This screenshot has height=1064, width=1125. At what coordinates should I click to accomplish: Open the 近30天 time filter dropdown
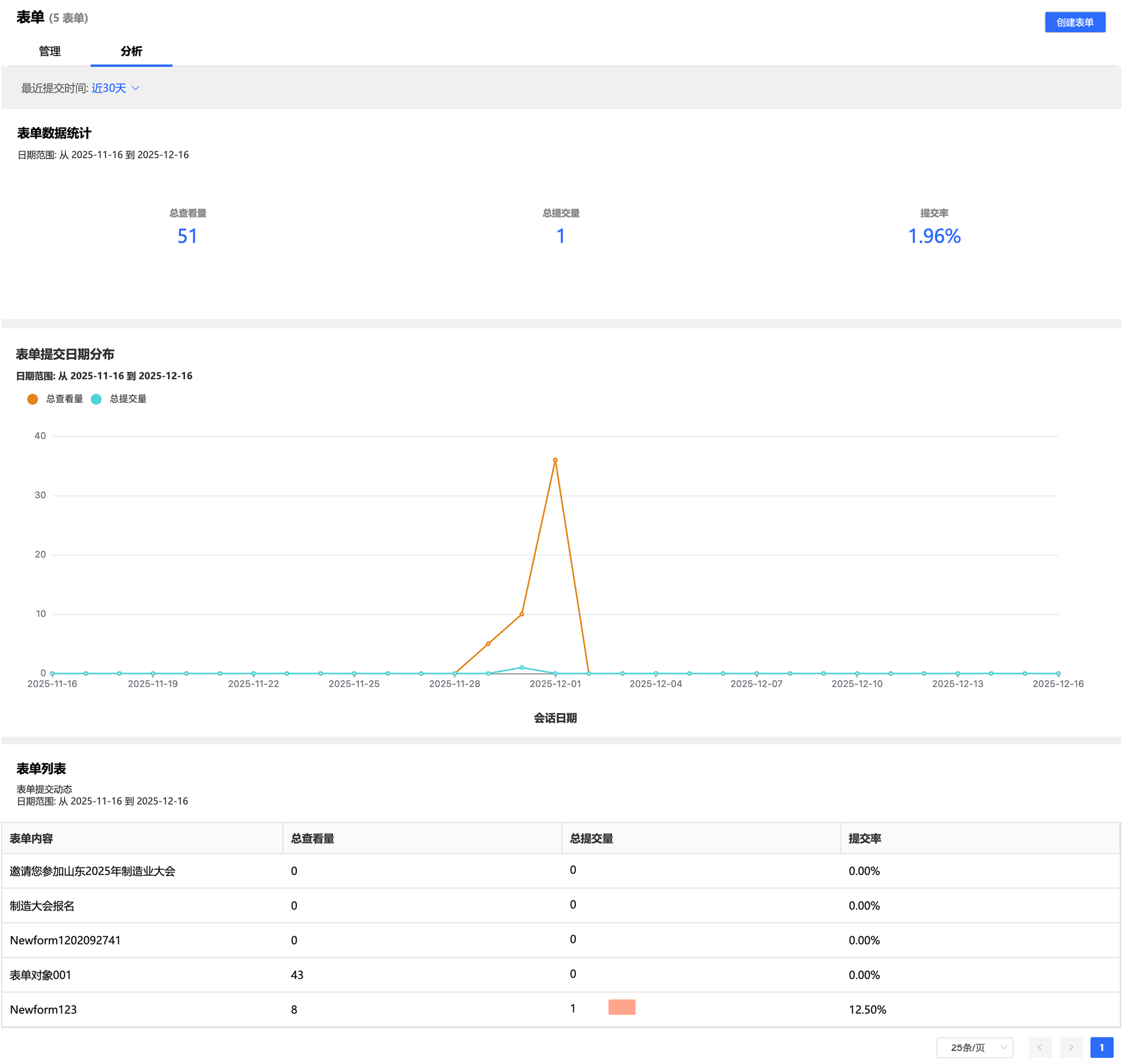[109, 88]
